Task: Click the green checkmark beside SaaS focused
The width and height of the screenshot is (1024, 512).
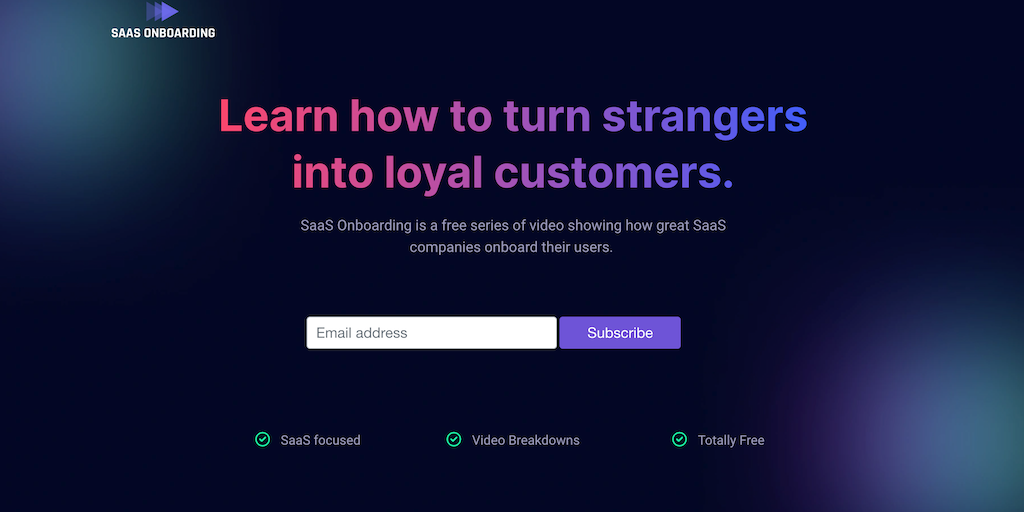Action: 263,440
